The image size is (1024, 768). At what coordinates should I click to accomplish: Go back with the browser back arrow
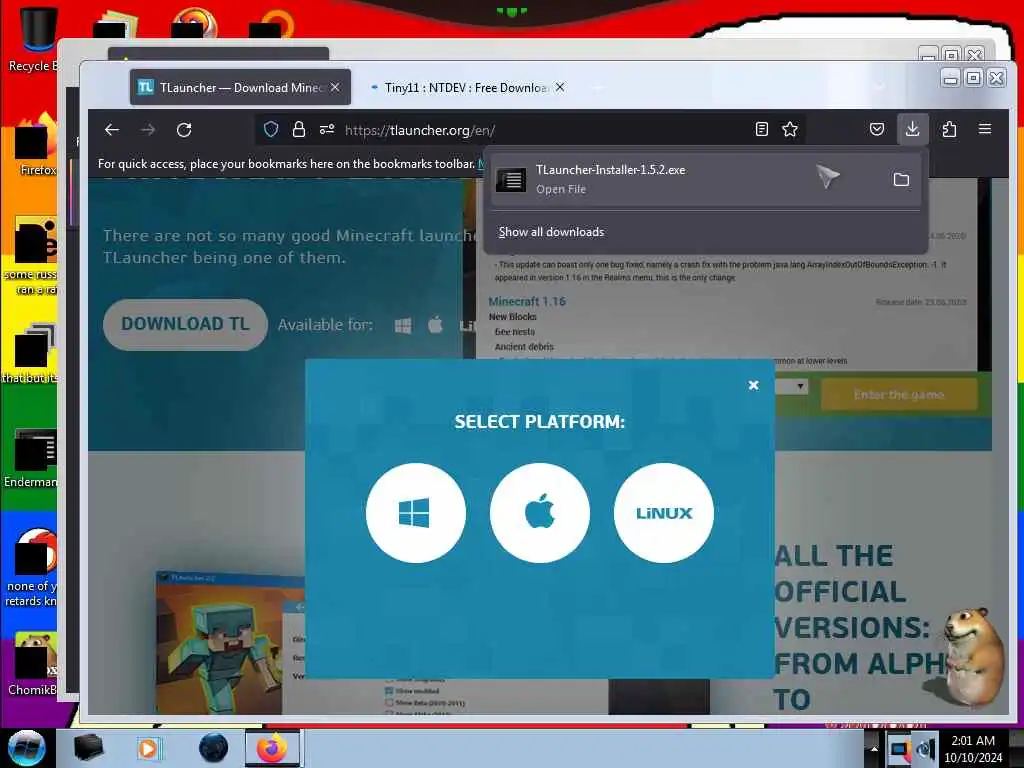[x=112, y=129]
